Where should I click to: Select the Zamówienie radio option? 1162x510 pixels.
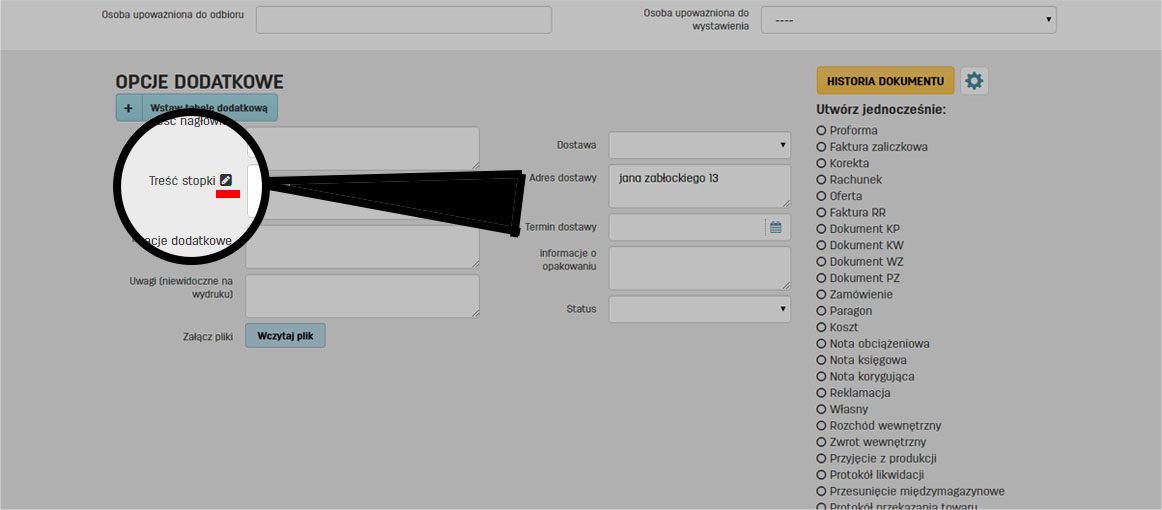(x=822, y=295)
